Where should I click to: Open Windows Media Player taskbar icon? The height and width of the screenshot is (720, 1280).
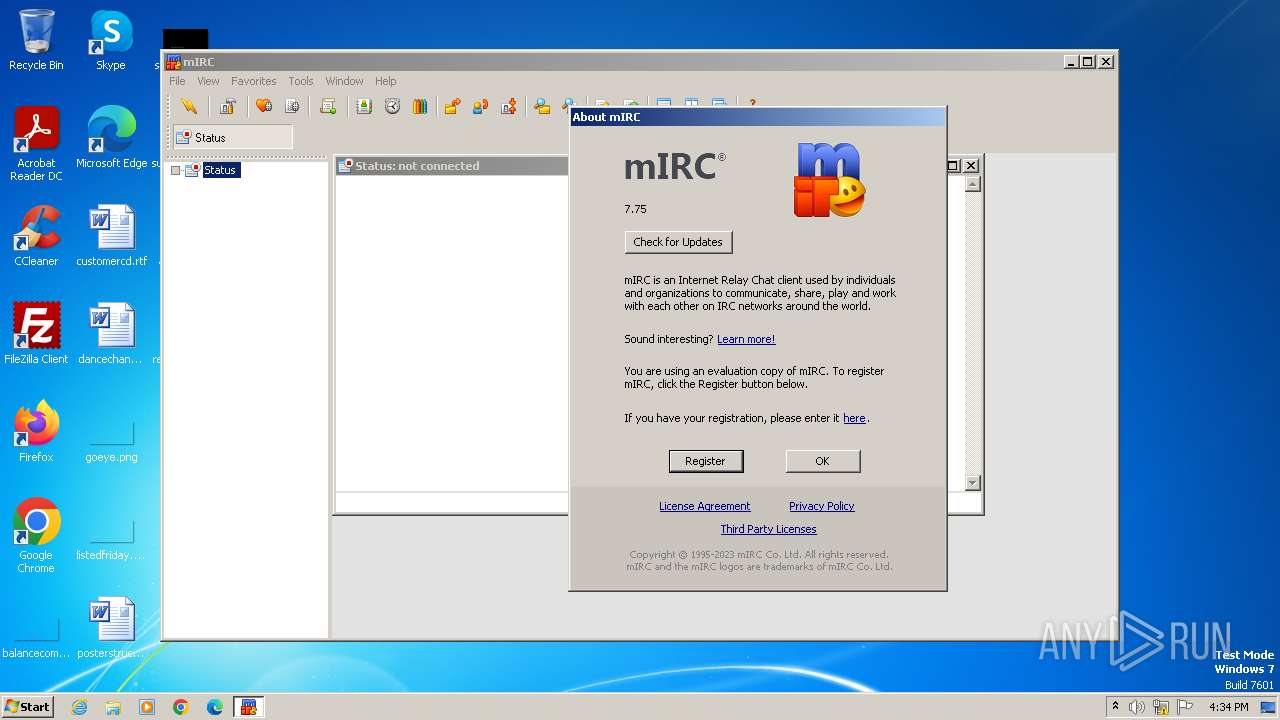147,707
